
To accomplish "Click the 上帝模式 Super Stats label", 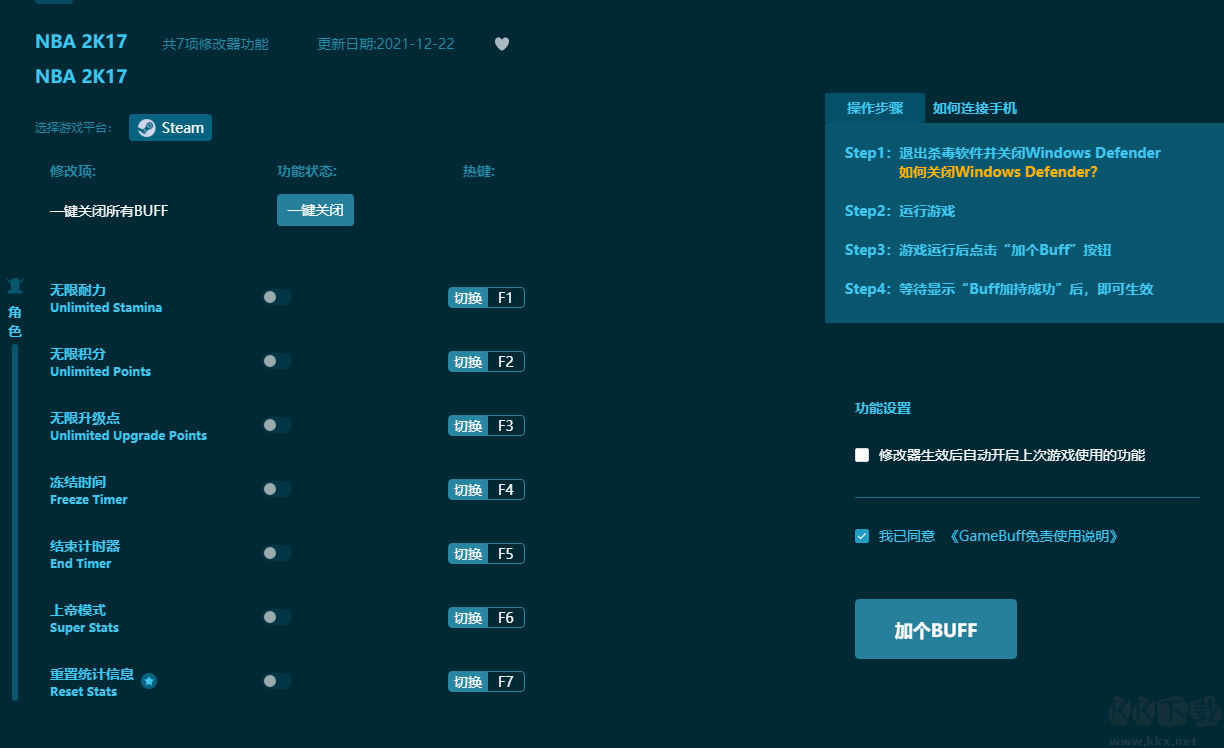I will (x=85, y=618).
